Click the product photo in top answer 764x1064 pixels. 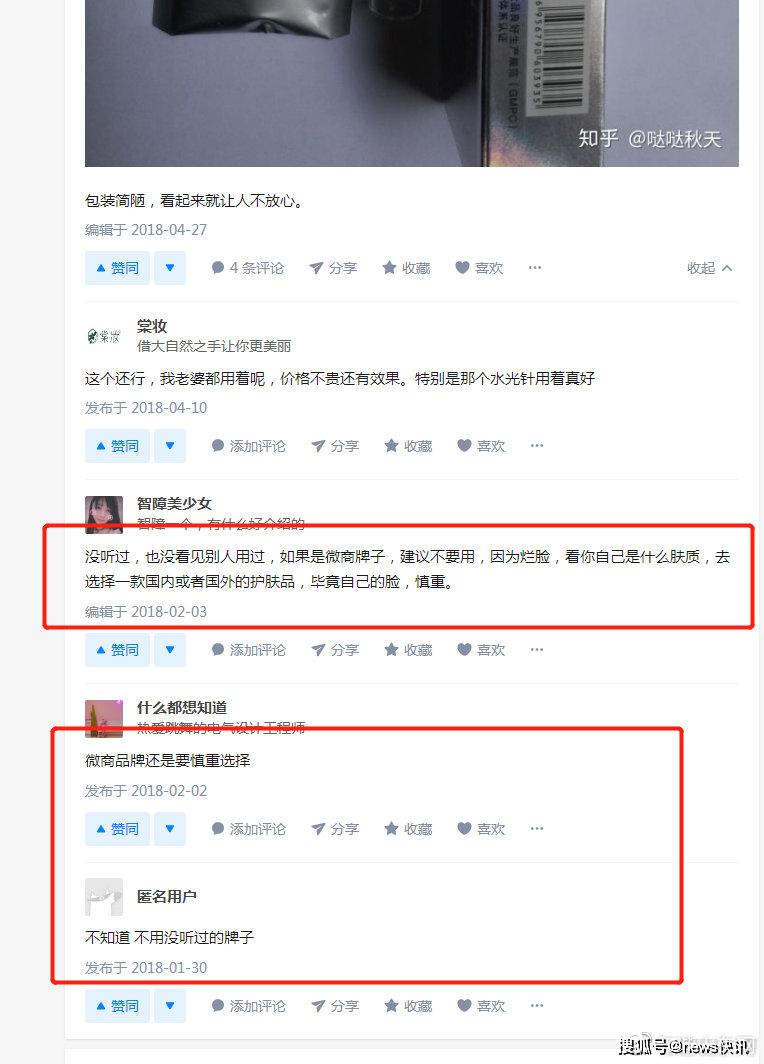[x=412, y=83]
